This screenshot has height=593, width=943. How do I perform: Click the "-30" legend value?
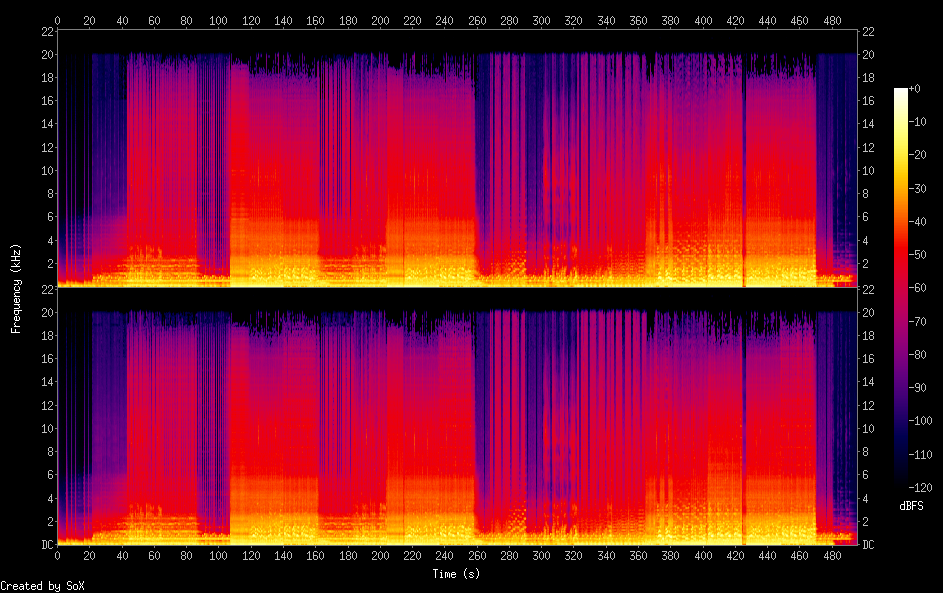[918, 188]
